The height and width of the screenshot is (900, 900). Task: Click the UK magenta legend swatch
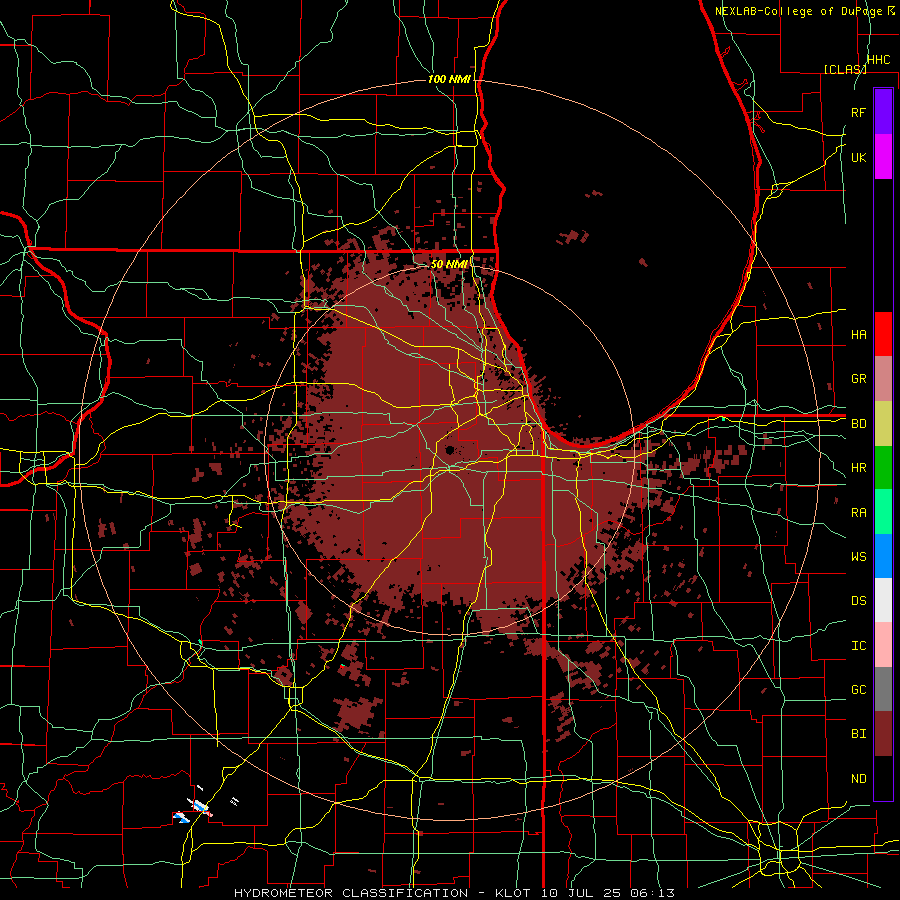coord(883,157)
